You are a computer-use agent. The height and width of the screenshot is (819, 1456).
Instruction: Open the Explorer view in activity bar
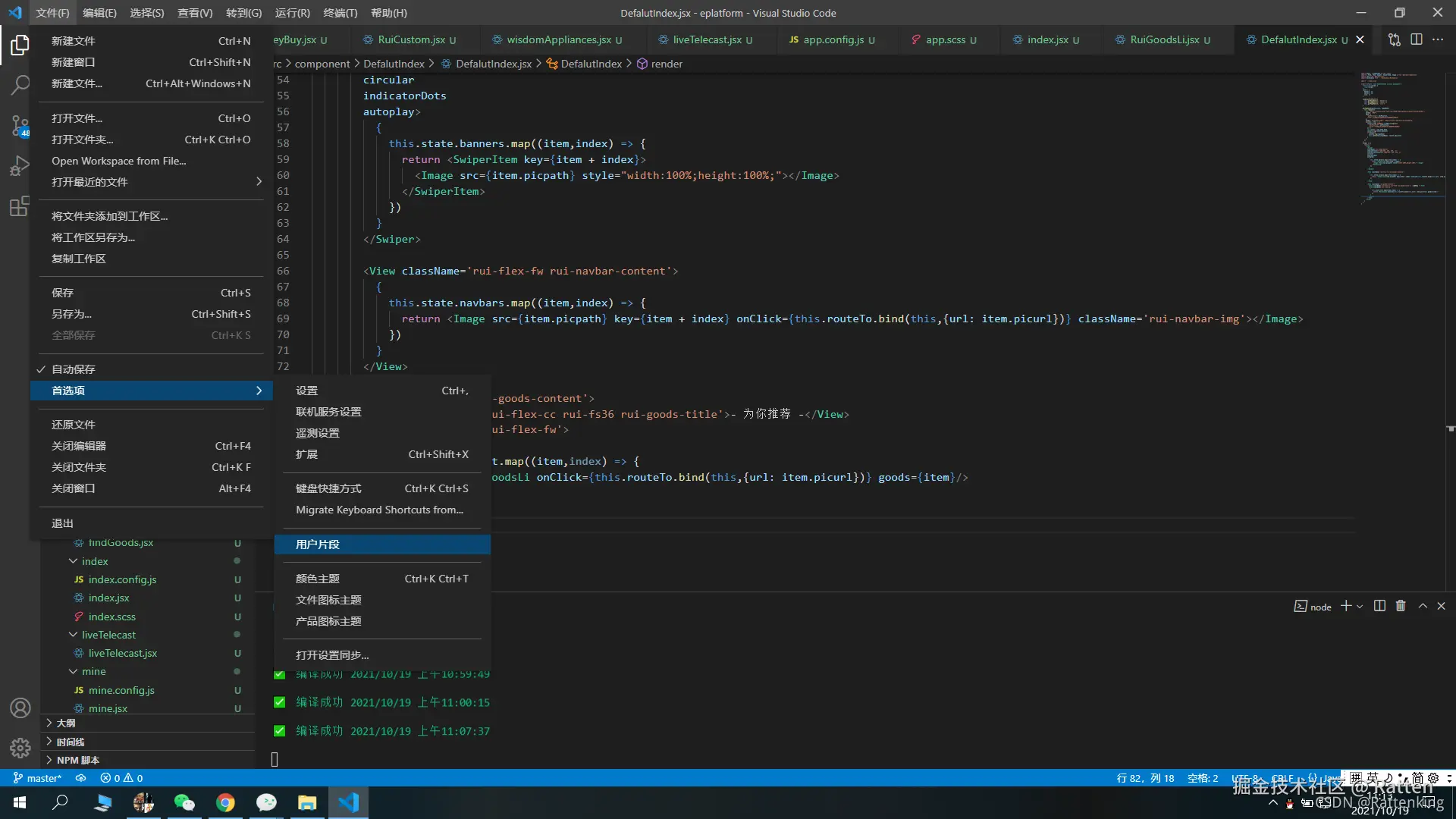click(x=20, y=45)
